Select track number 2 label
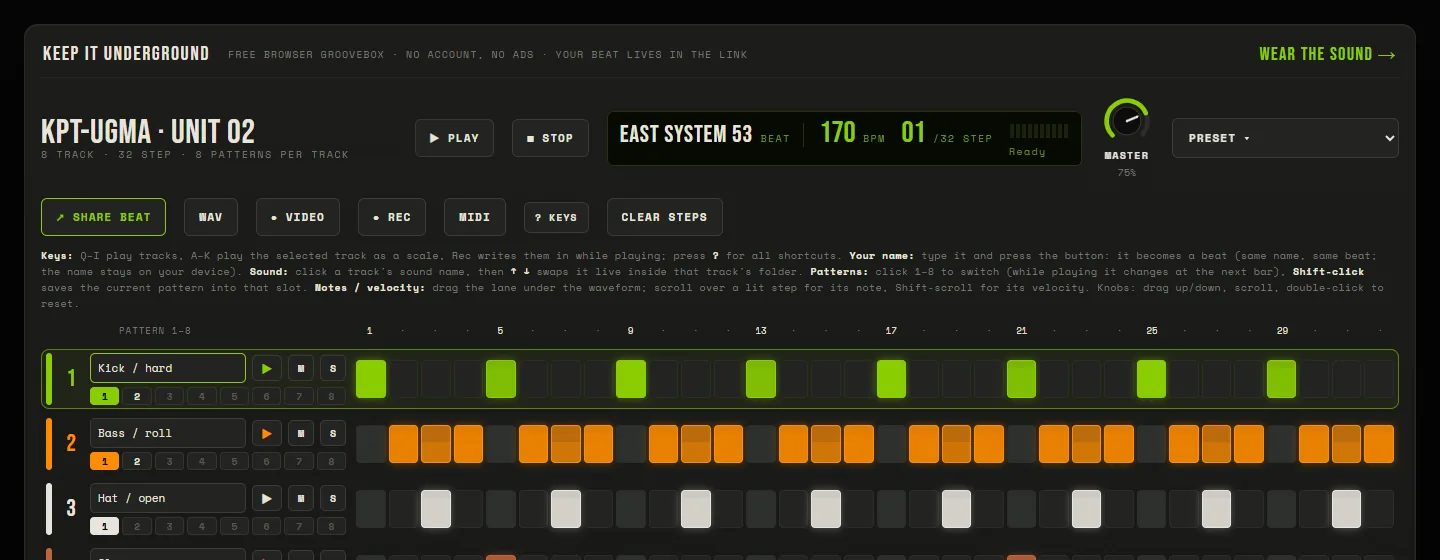 point(71,443)
